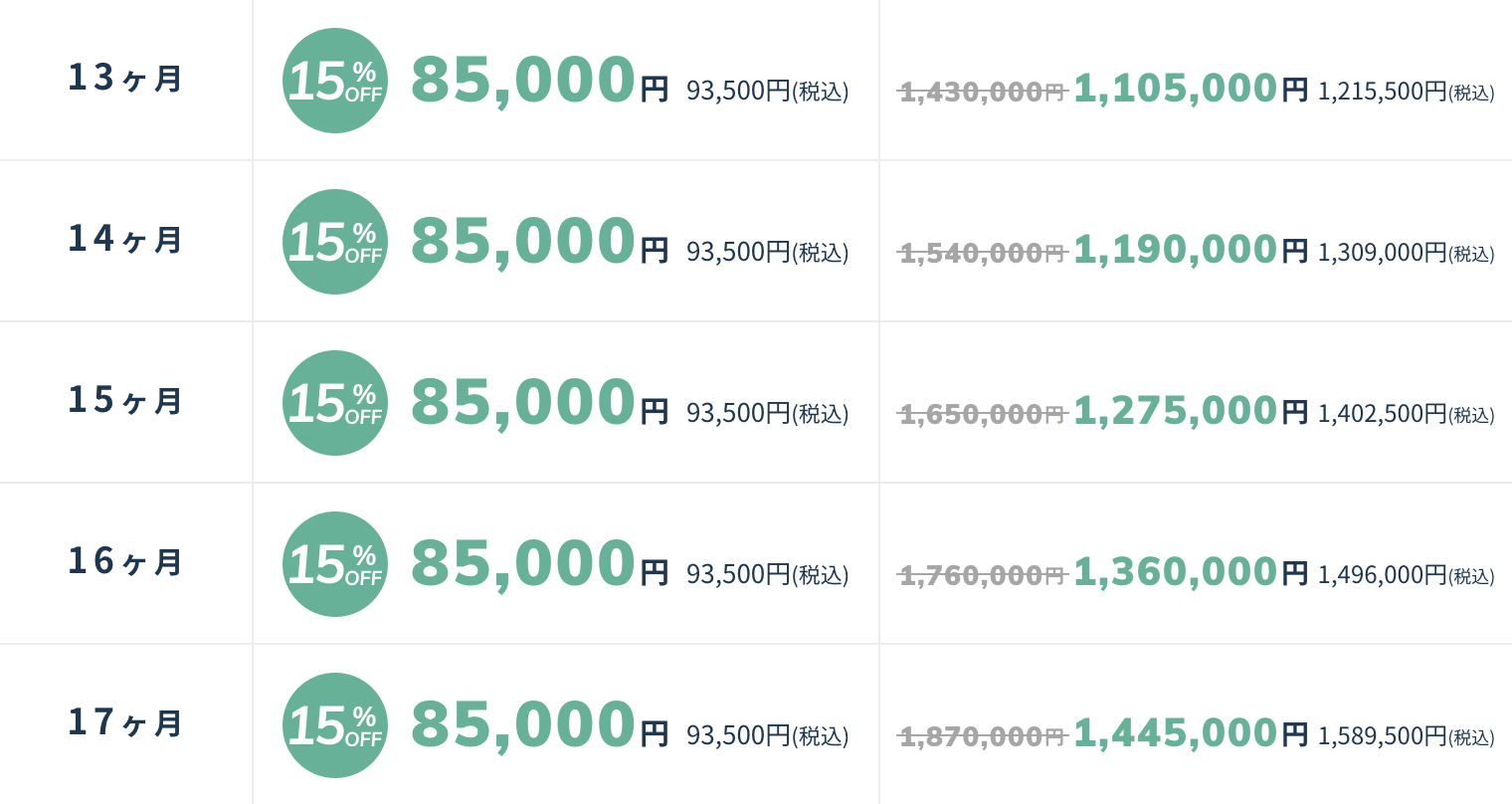Click the struck-through 1,430,000円 original price

[982, 92]
